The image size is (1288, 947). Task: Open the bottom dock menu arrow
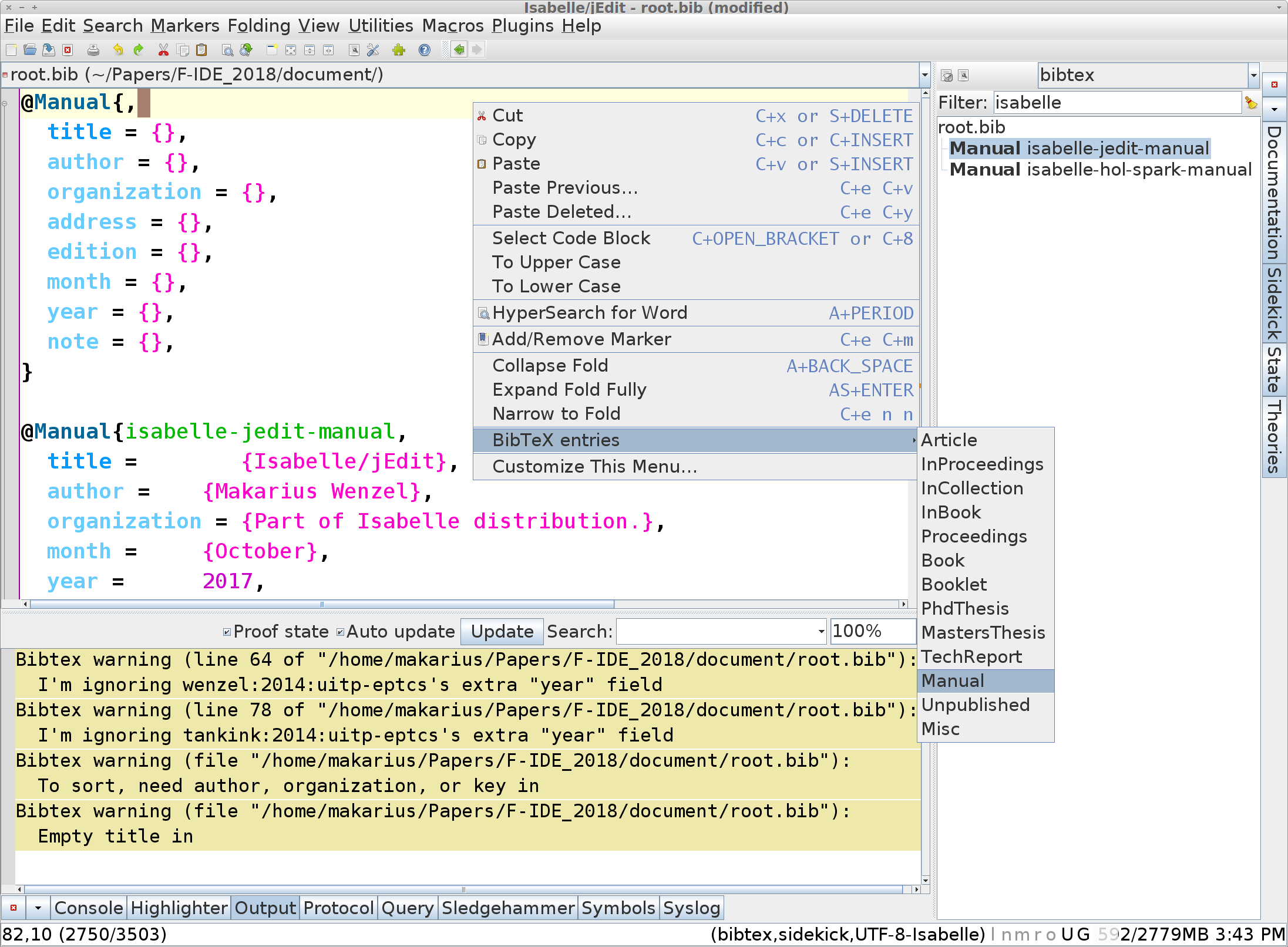click(x=38, y=908)
